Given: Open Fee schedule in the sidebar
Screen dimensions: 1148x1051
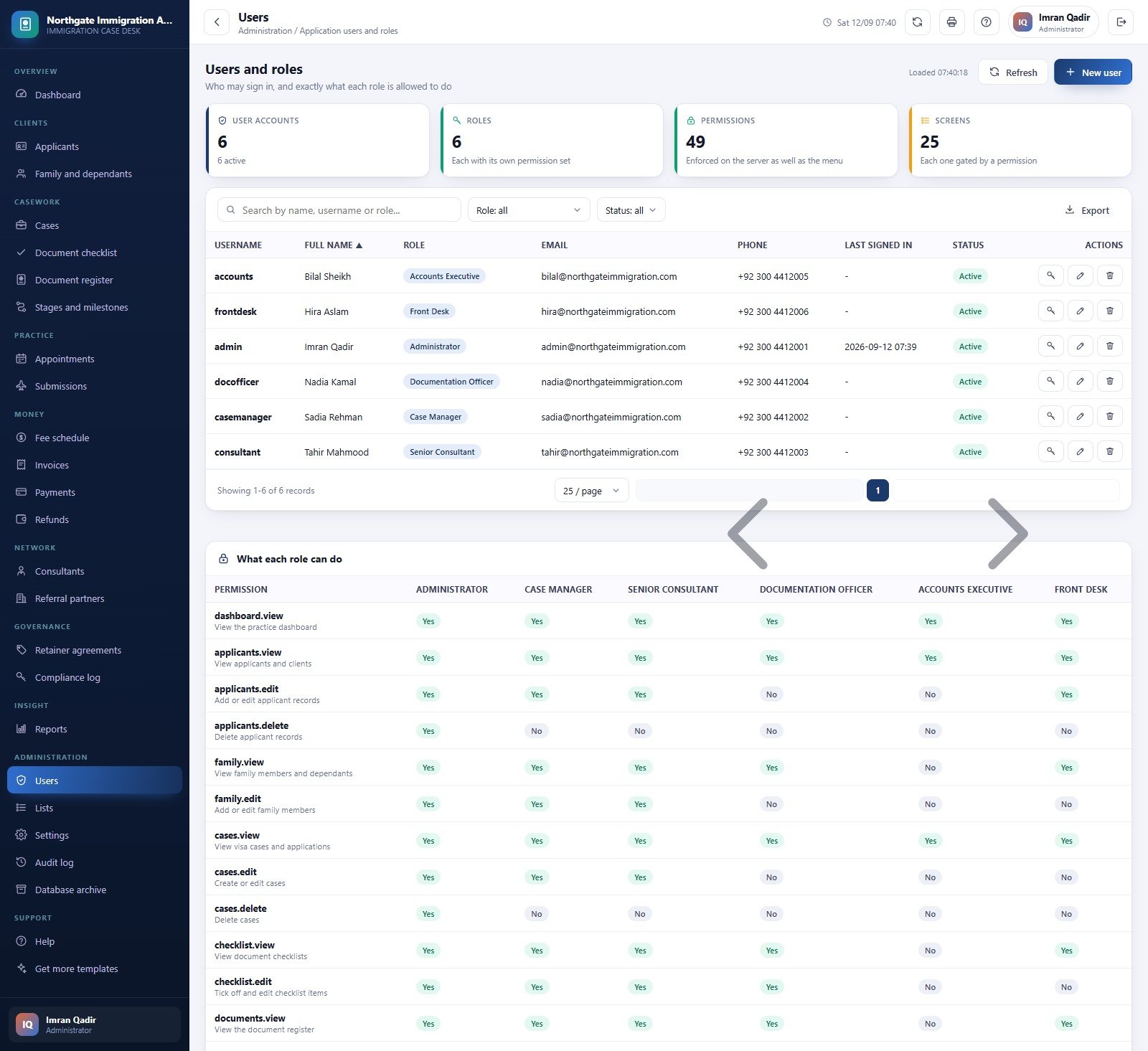Looking at the screenshot, I should pyautogui.click(x=95, y=438).
